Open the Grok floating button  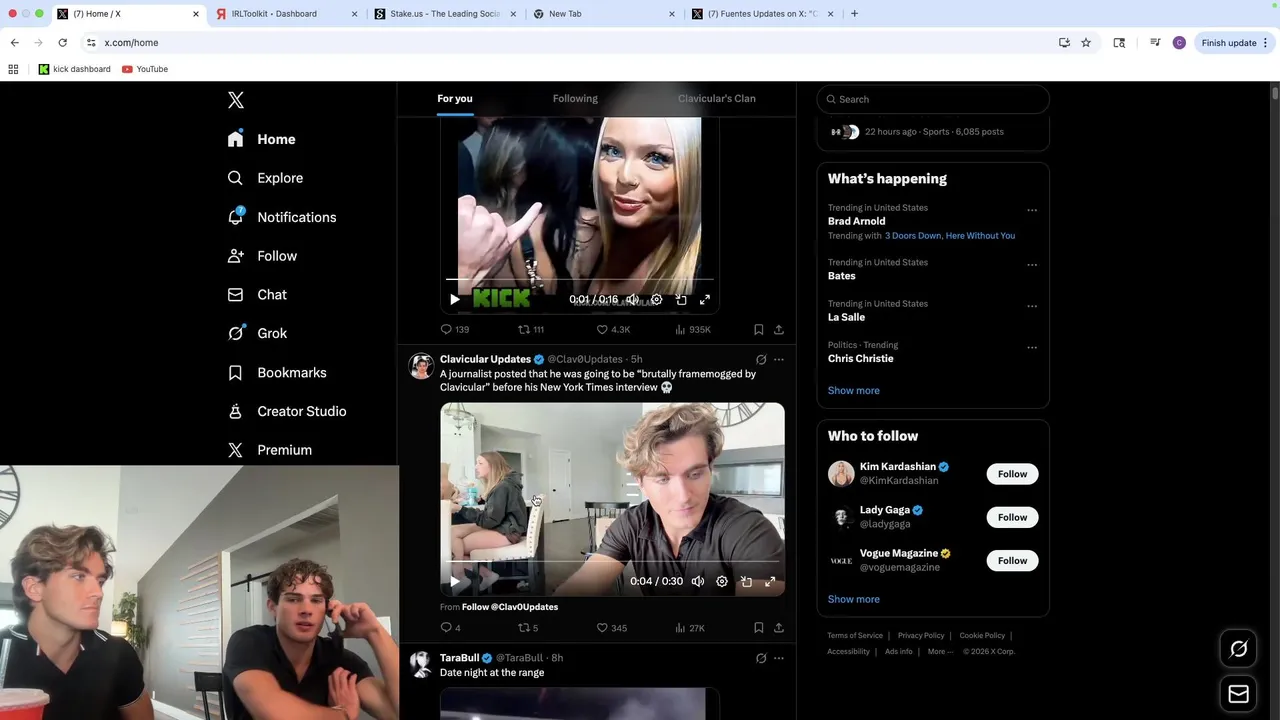tap(1238, 650)
